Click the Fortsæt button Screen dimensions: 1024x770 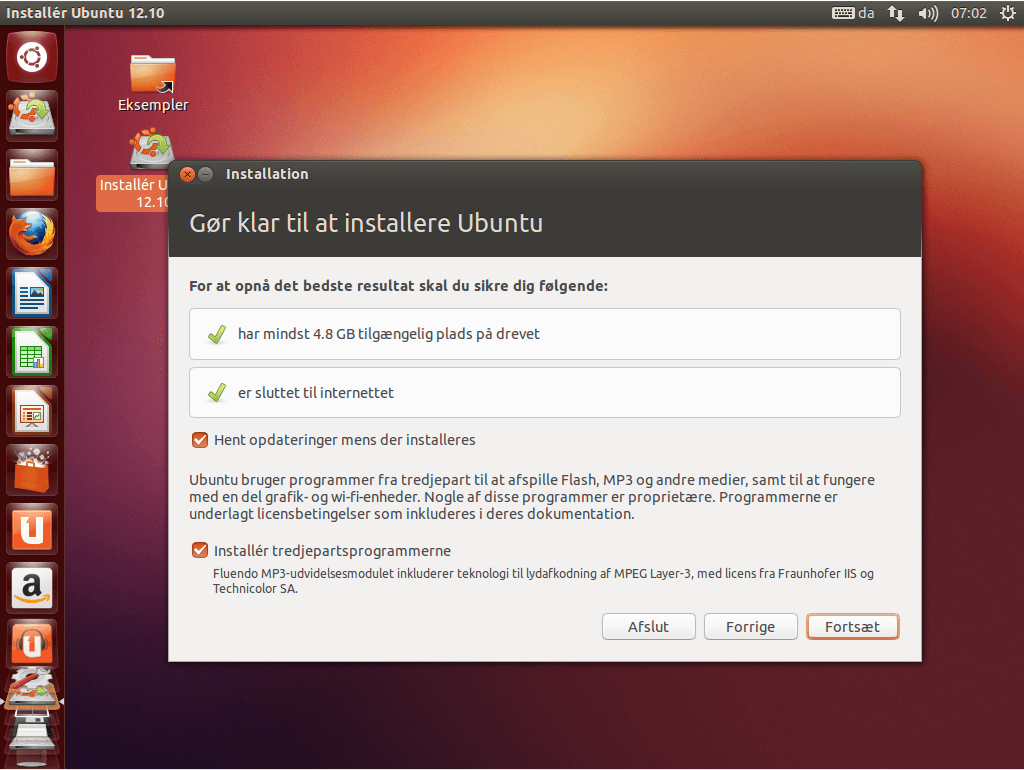pyautogui.click(x=852, y=626)
